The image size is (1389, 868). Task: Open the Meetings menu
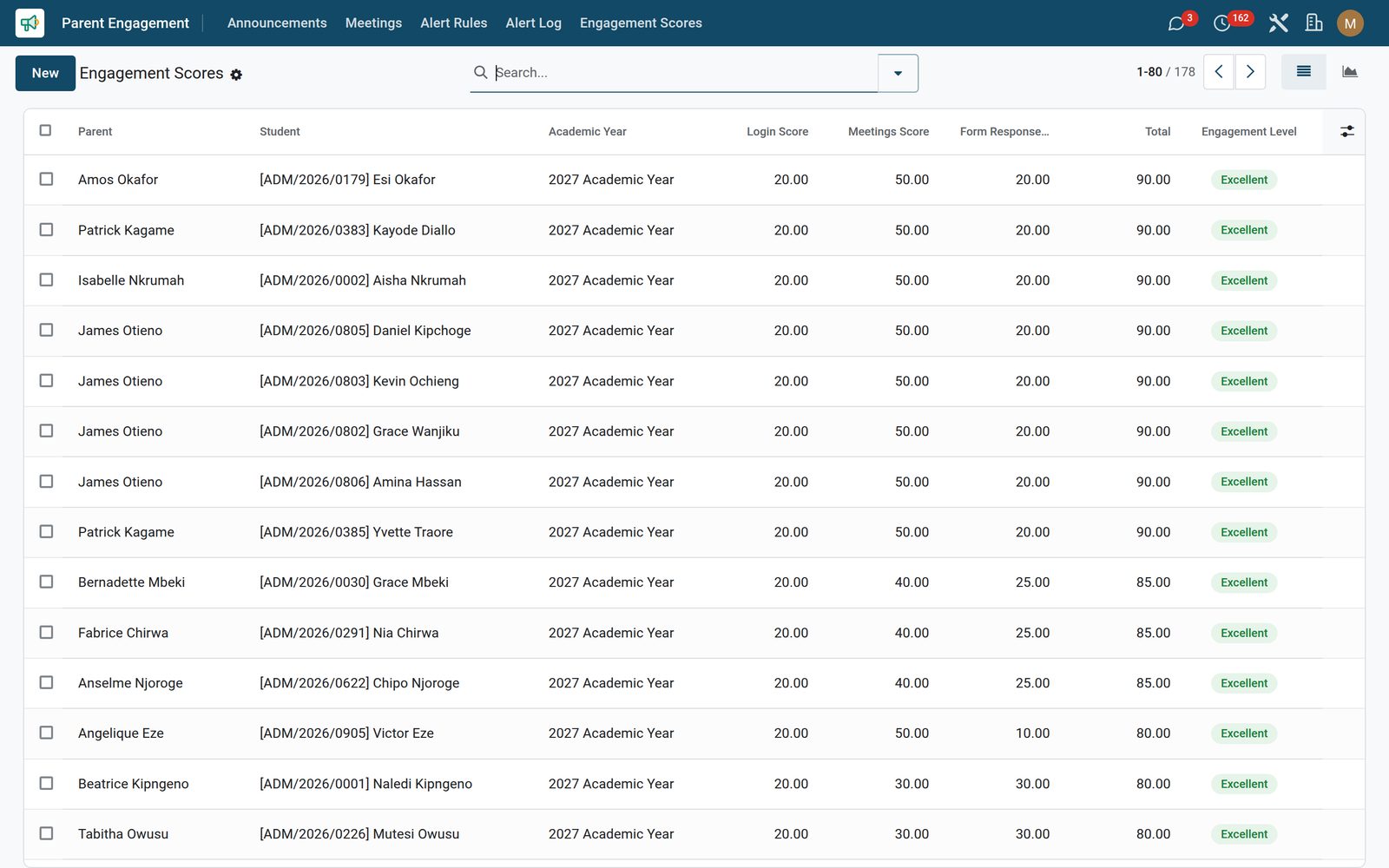click(373, 23)
